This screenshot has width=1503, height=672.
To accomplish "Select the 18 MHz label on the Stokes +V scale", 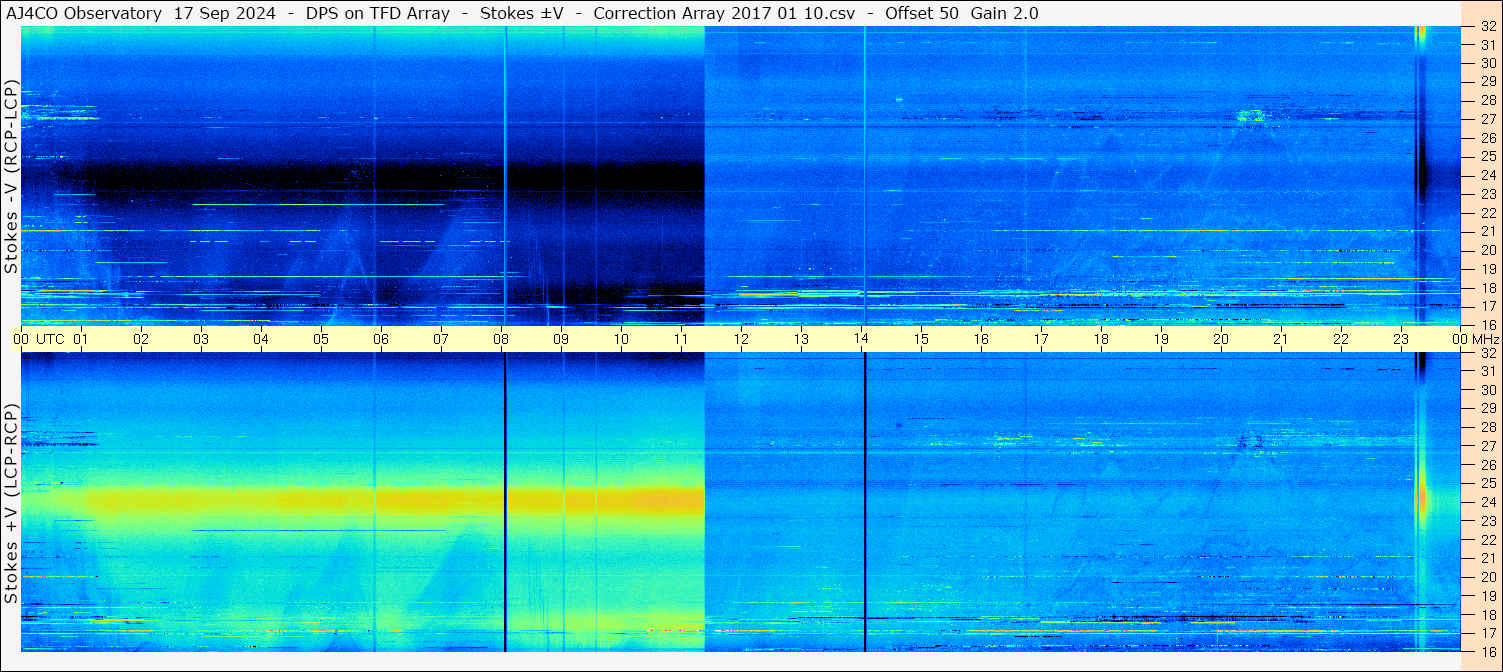I will pyautogui.click(x=1487, y=615).
